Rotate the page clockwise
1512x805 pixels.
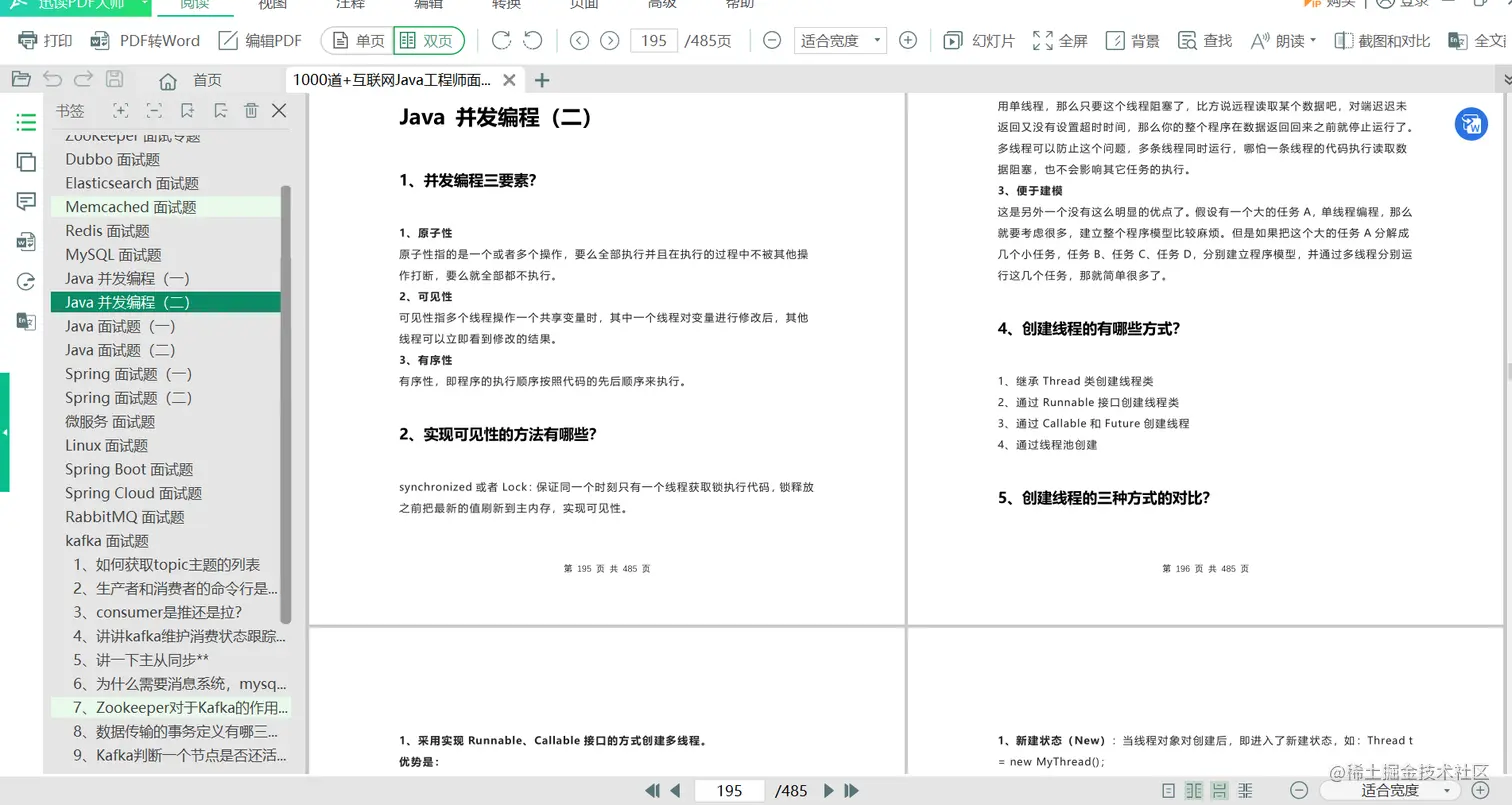point(501,41)
